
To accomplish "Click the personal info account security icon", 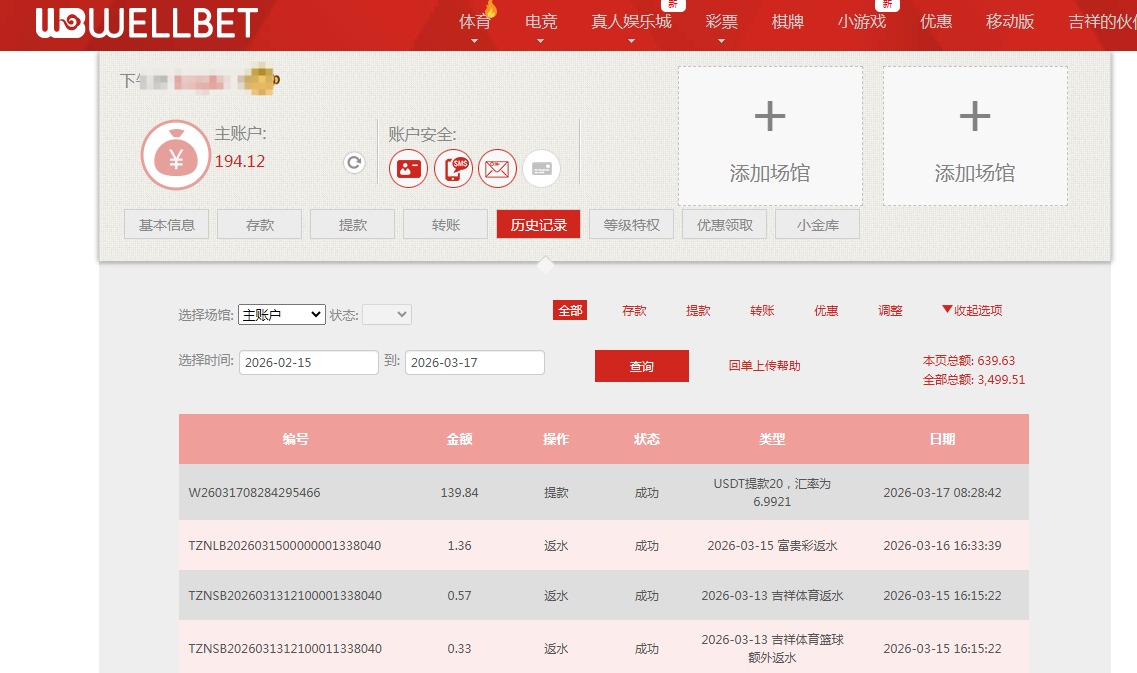I will coord(408,168).
